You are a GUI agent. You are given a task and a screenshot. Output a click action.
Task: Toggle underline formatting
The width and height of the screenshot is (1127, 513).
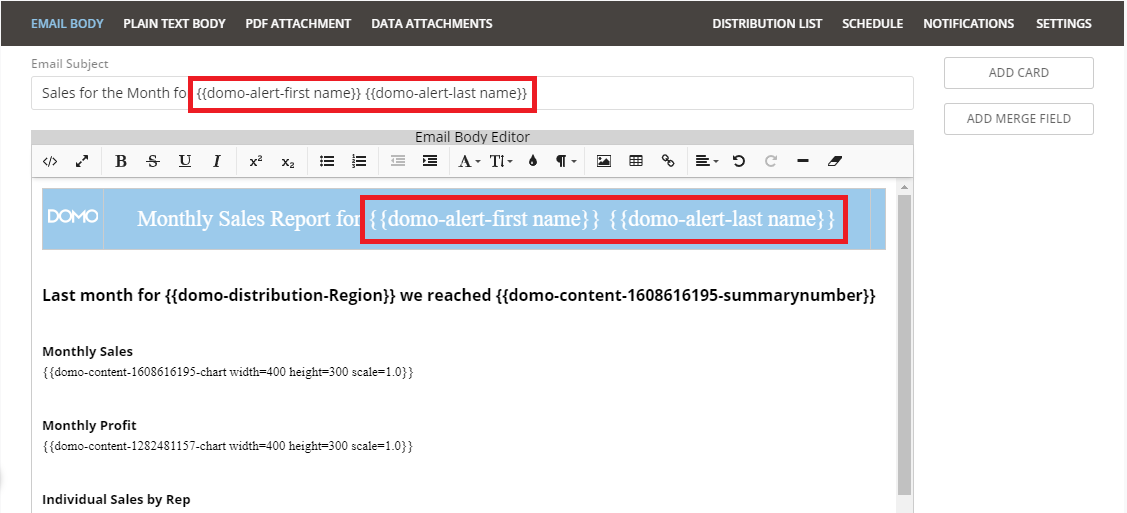pos(185,162)
